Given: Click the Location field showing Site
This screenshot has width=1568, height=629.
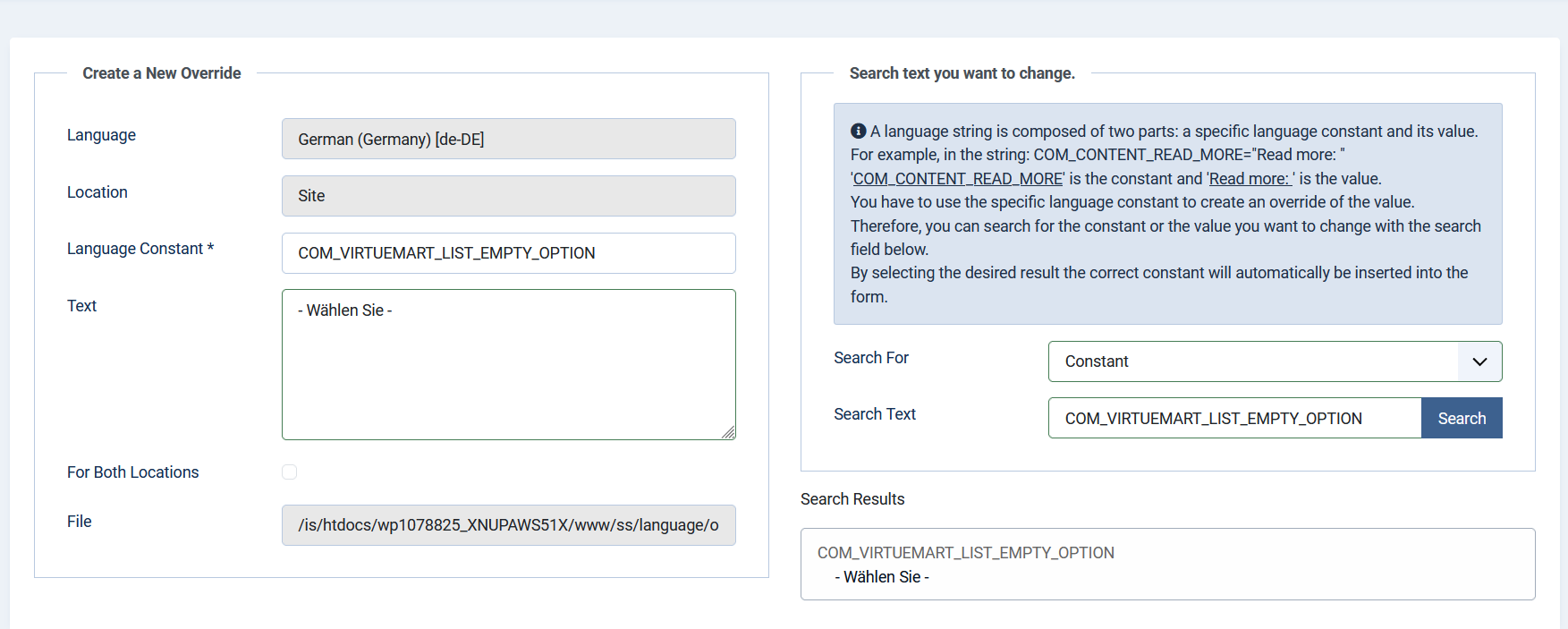Looking at the screenshot, I should pos(508,196).
